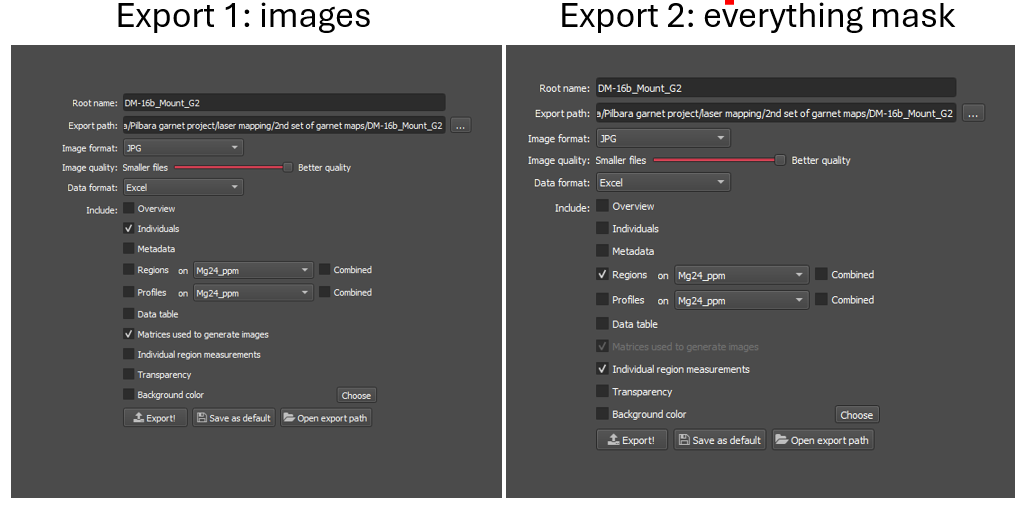
Task: Enable Background color checkbox in Export 2 dialog
Action: [x=603, y=414]
